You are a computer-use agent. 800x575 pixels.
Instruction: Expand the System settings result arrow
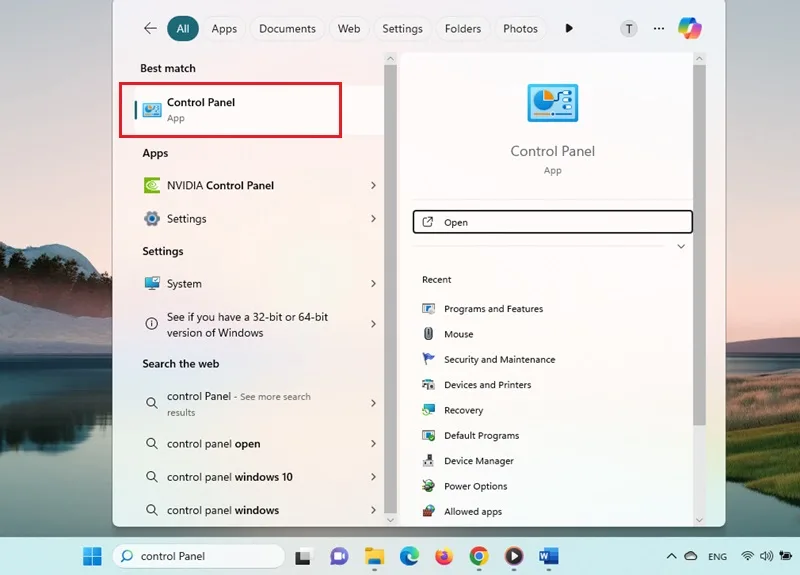click(373, 284)
